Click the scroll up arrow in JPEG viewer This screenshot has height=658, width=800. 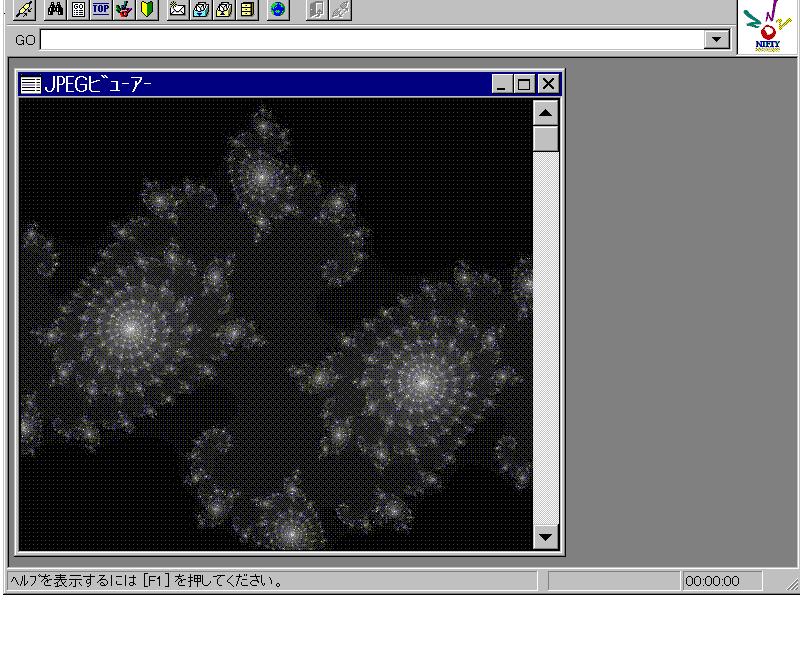(545, 112)
